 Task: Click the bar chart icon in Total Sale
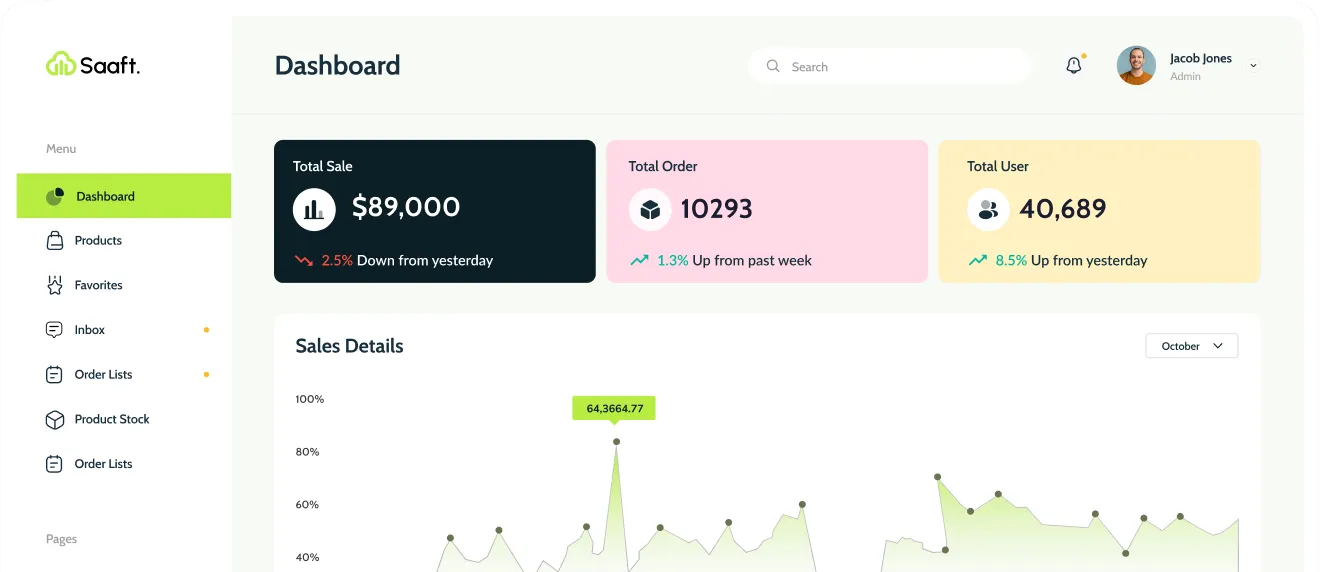[314, 209]
